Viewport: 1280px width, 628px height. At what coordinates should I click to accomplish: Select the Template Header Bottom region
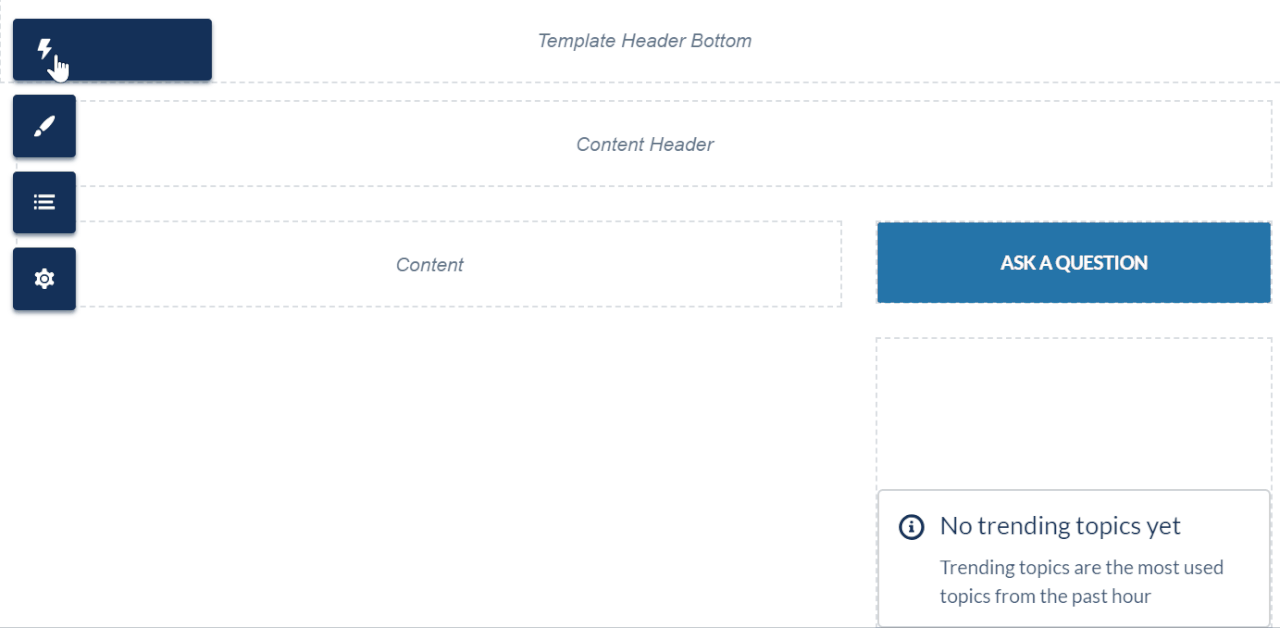point(644,41)
